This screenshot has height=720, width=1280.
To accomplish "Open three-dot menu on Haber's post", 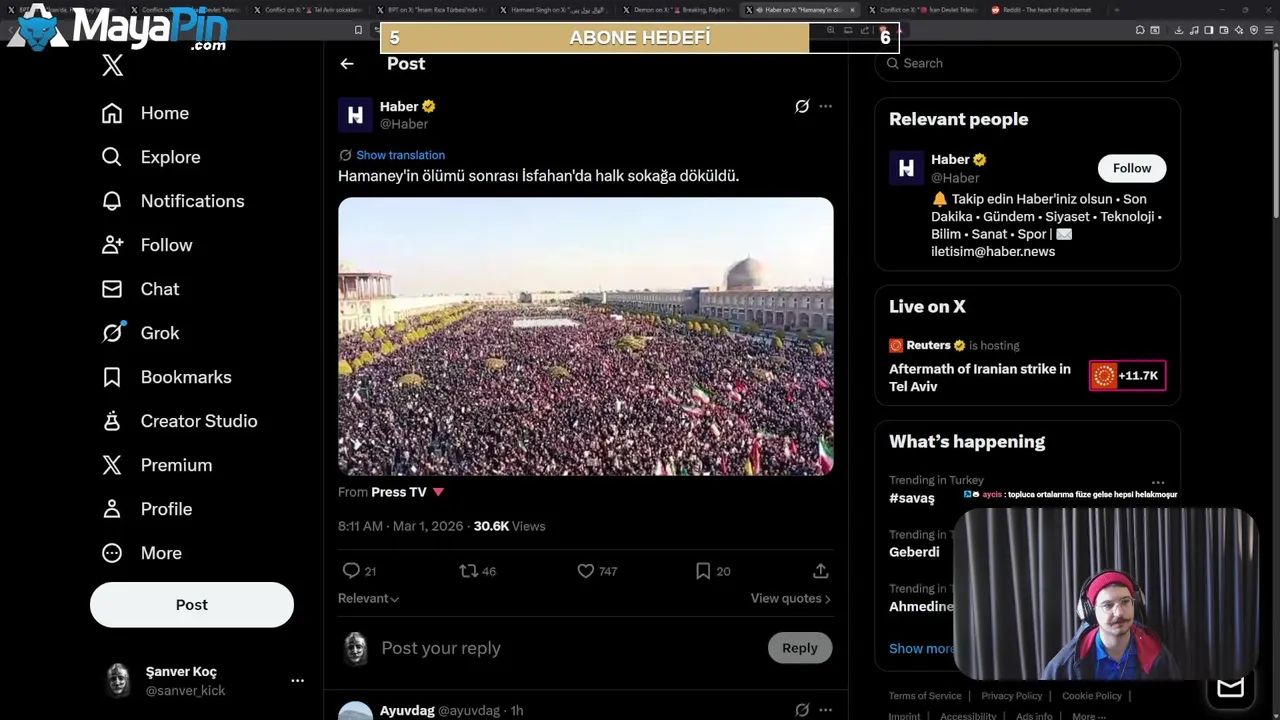I will (x=825, y=106).
